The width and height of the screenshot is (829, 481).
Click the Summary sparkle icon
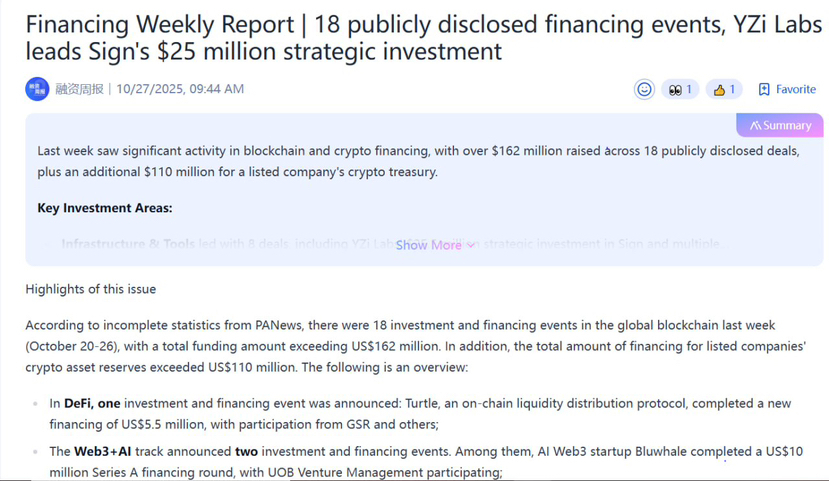click(755, 126)
